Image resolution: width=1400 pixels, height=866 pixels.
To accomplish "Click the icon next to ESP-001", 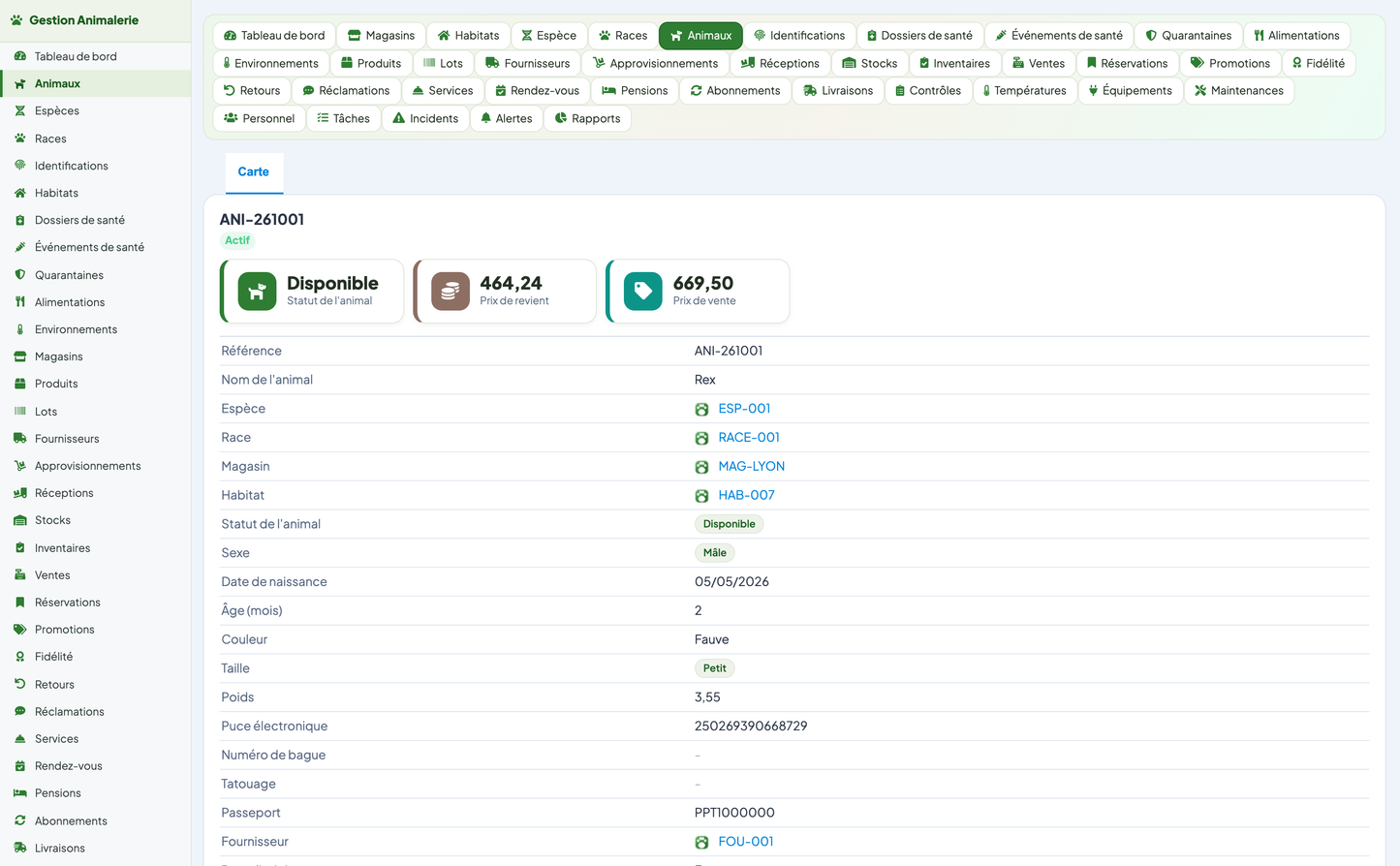I will pos(701,410).
